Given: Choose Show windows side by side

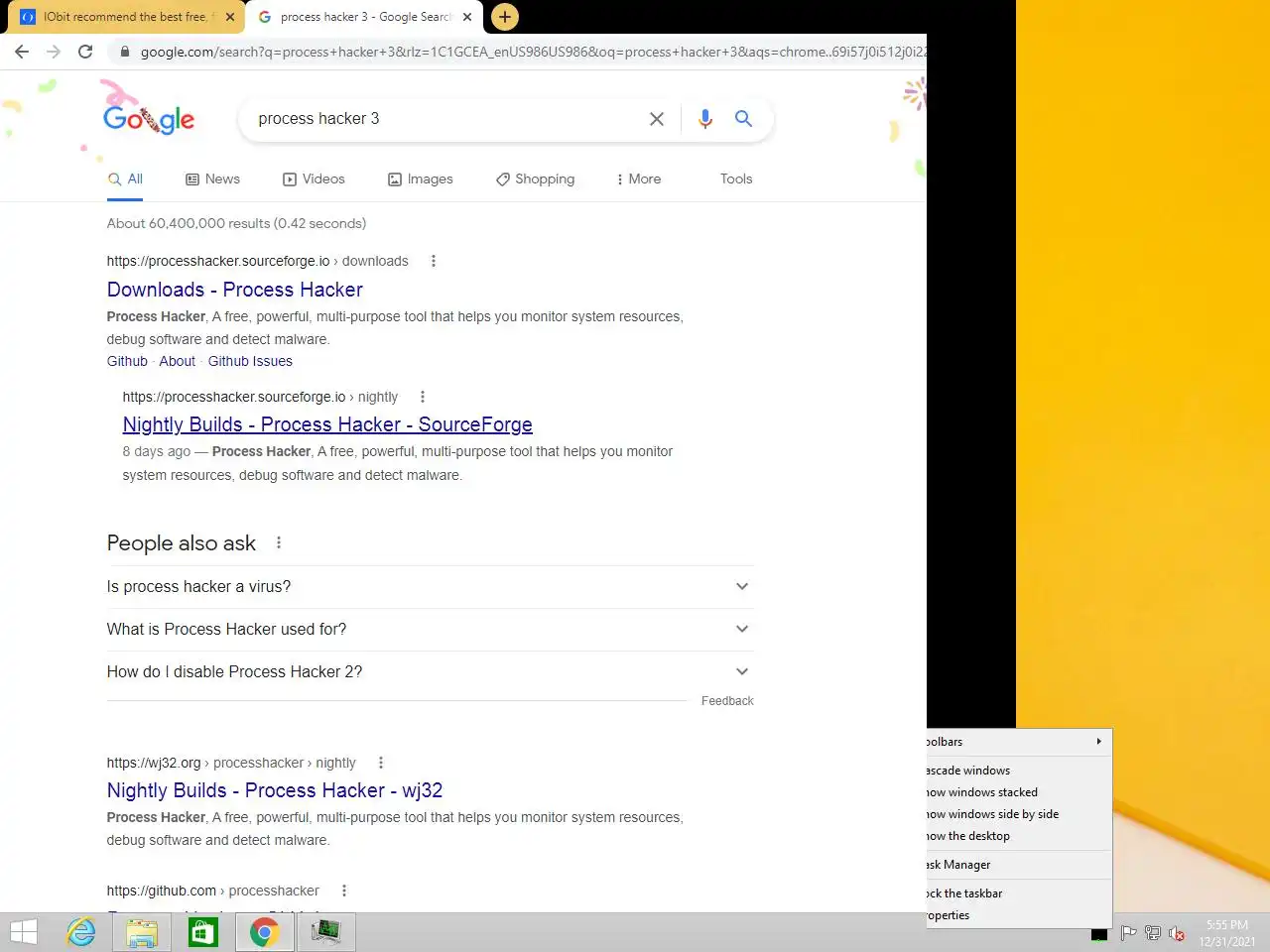Looking at the screenshot, I should (x=1019, y=814).
